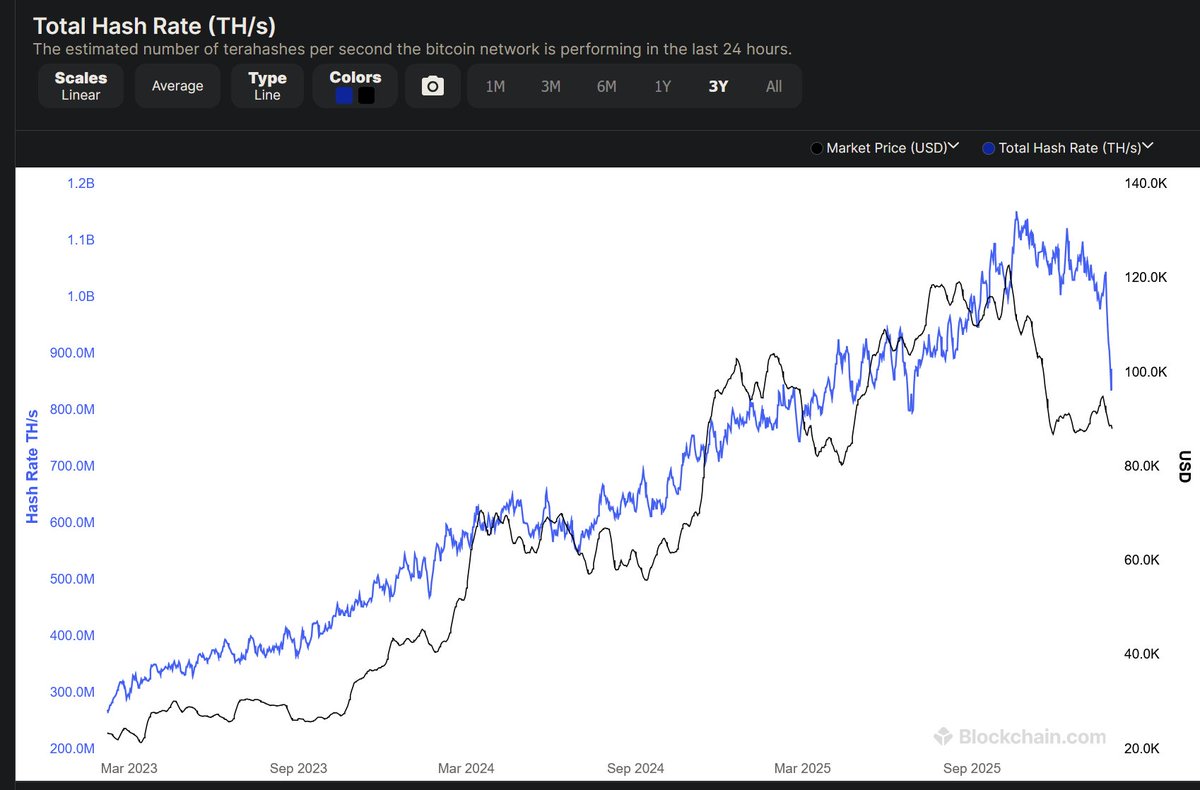Open the Colors picker button
Screen dimensions: 1200x790
tap(355, 86)
